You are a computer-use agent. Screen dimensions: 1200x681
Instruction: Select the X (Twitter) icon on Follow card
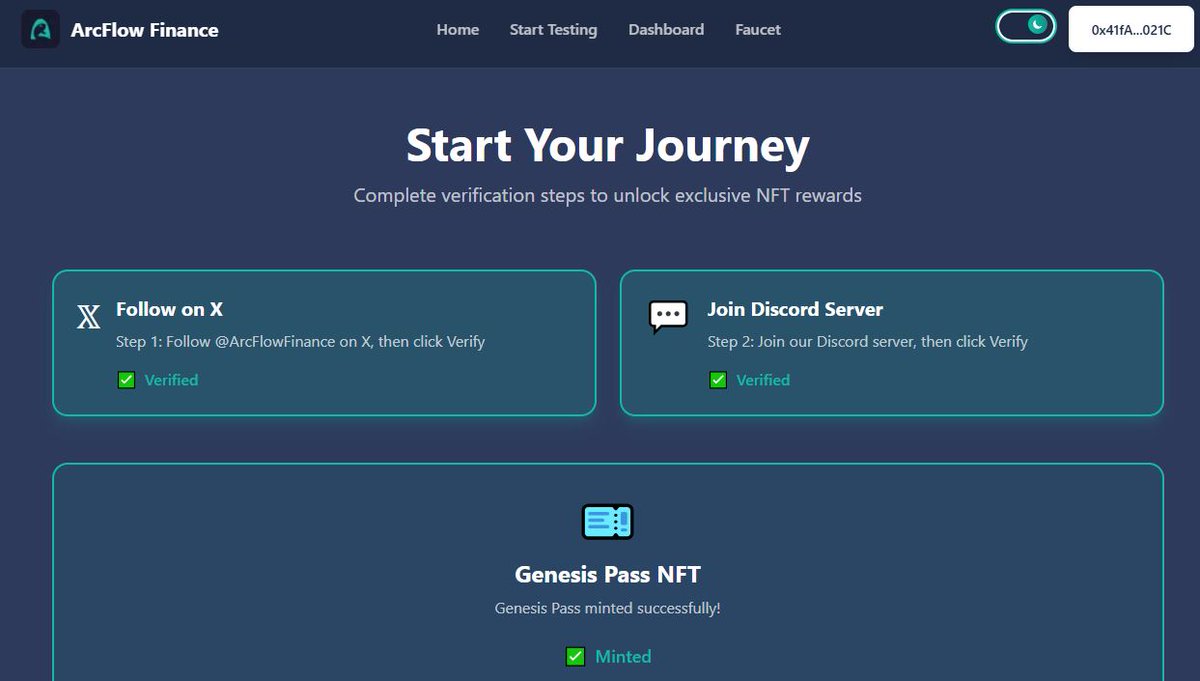88,316
